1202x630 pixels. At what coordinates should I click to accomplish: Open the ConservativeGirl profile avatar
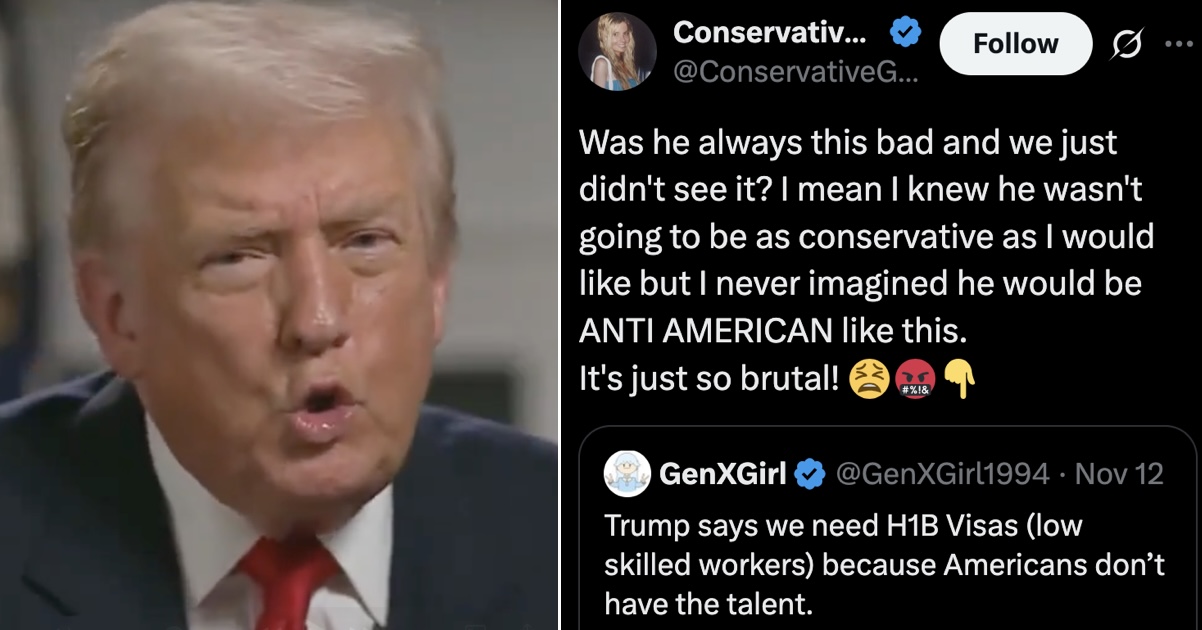(x=617, y=51)
